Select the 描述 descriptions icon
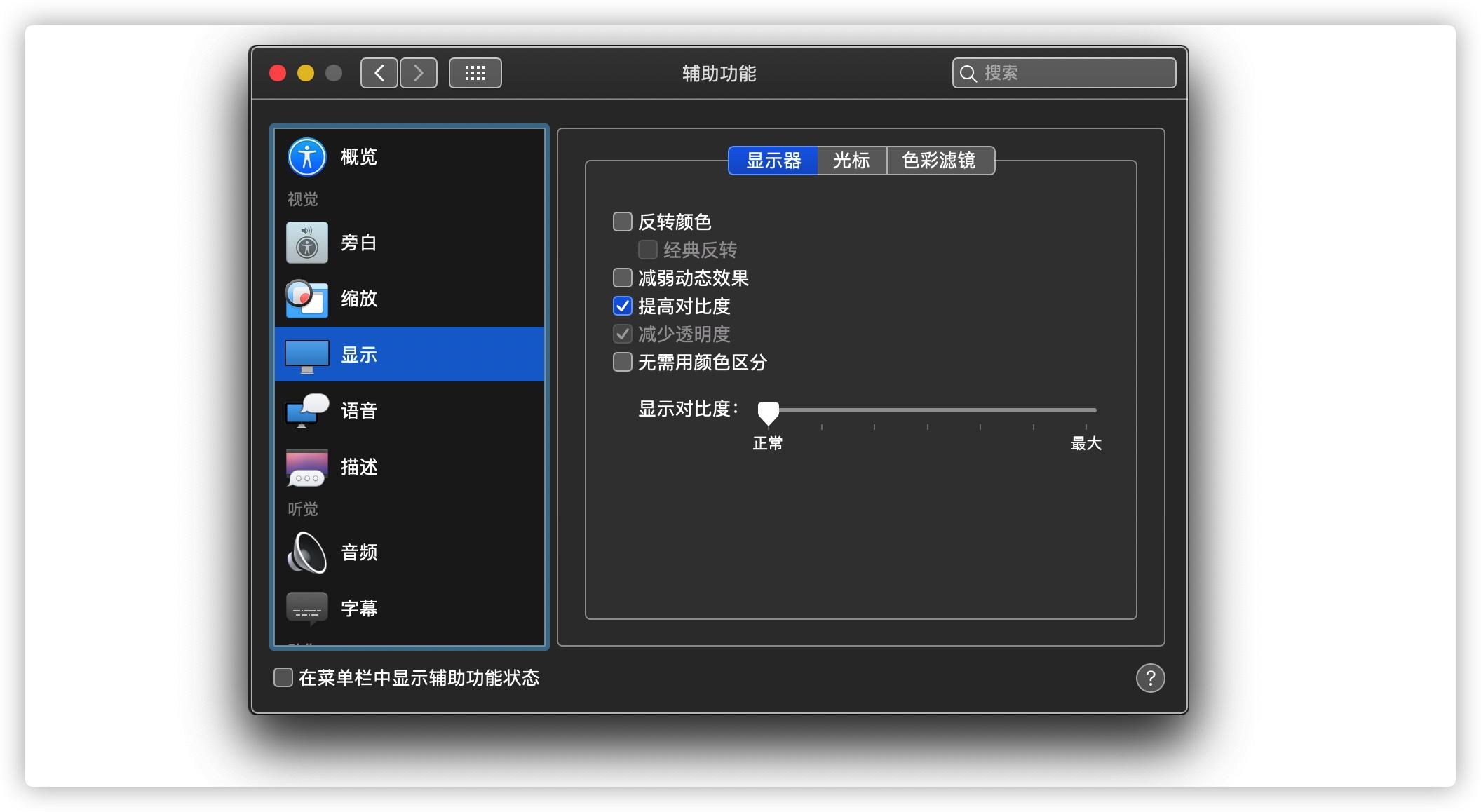Screen dimensions: 1481x812 307,467
